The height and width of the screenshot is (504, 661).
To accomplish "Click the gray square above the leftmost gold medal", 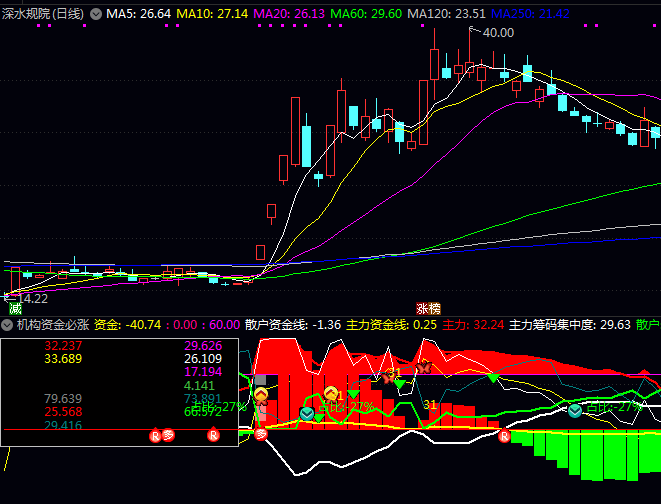I will pyautogui.click(x=261, y=380).
